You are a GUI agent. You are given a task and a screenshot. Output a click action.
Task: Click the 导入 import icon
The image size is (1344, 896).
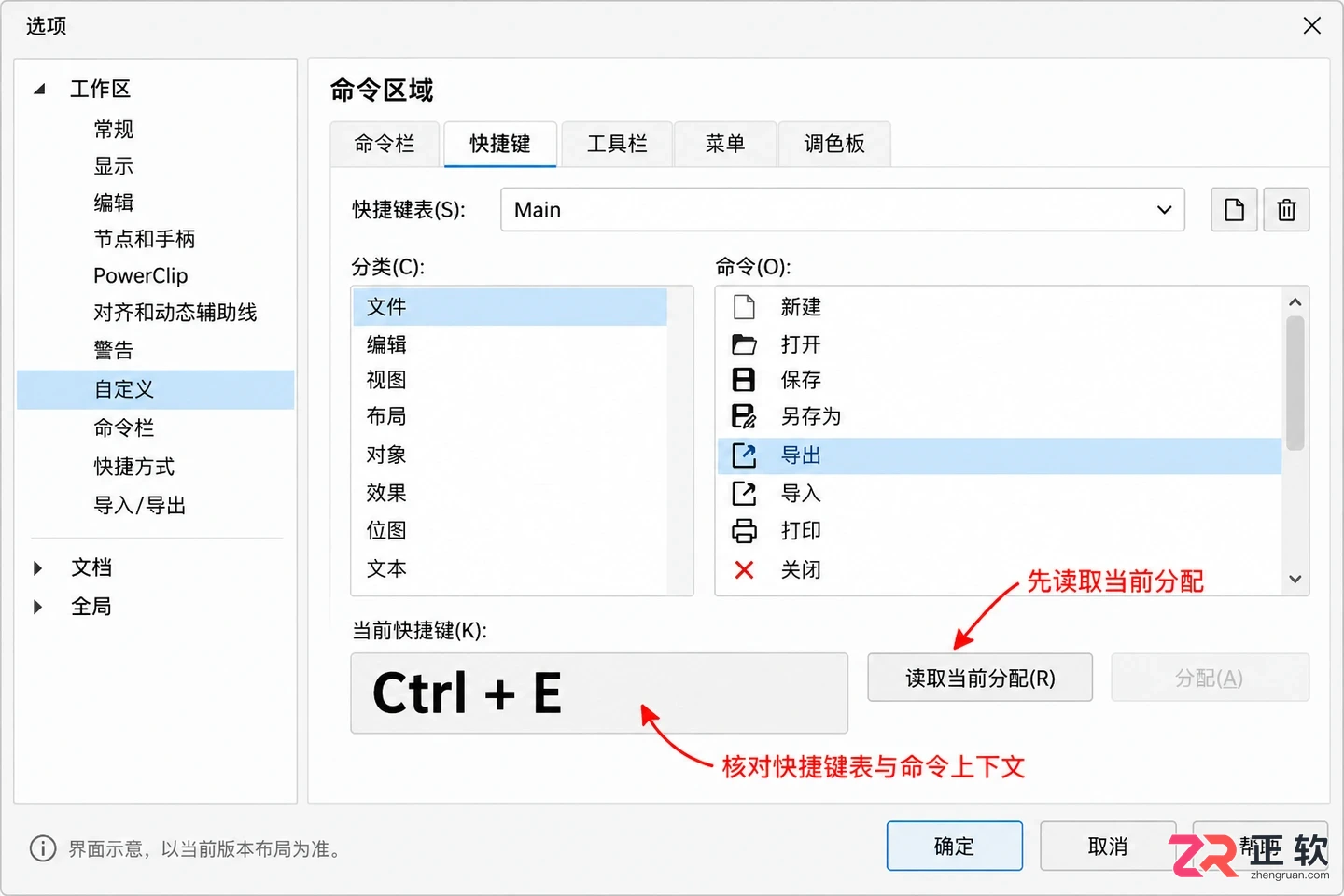(744, 493)
